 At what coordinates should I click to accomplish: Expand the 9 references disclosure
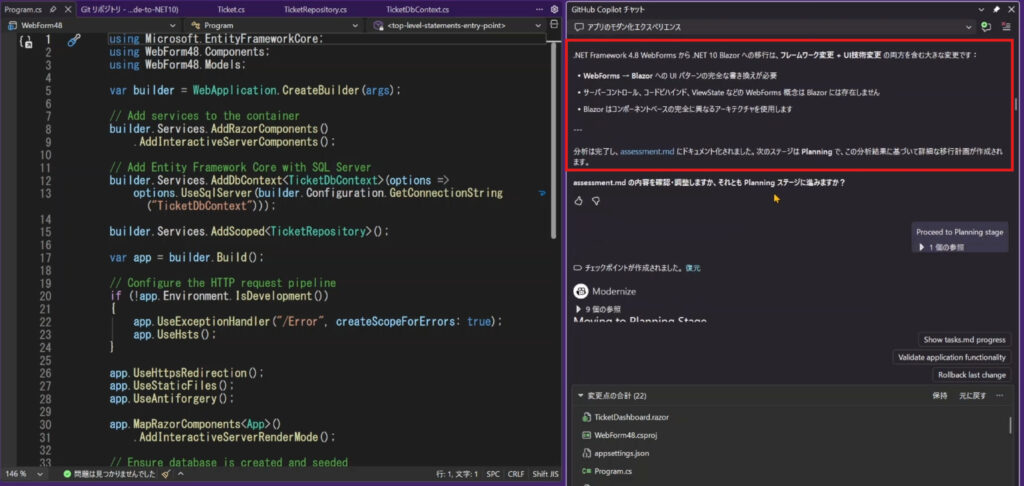pyautogui.click(x=578, y=309)
